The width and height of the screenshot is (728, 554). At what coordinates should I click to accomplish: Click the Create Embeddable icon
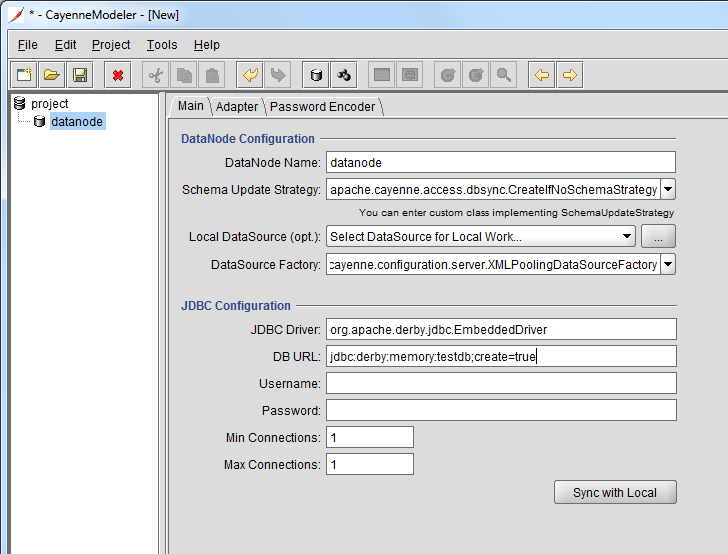pos(476,75)
